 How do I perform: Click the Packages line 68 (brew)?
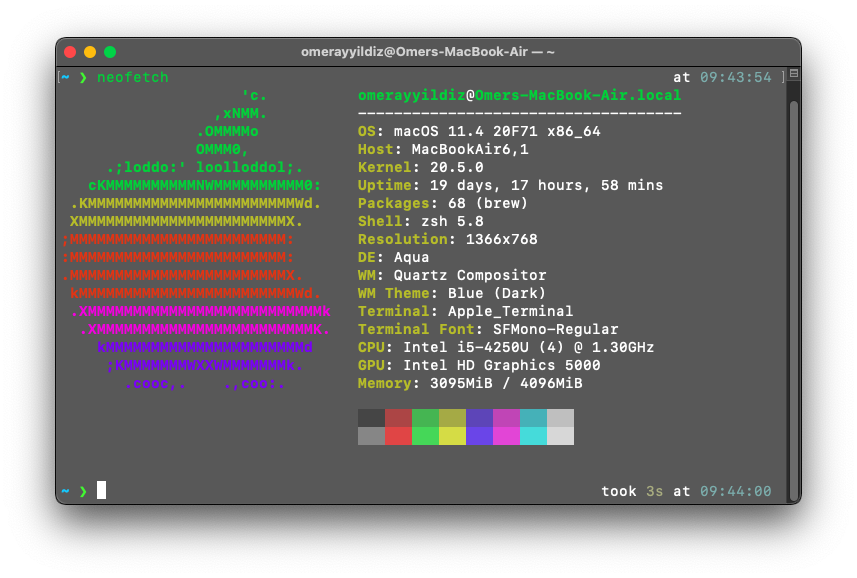point(443,204)
